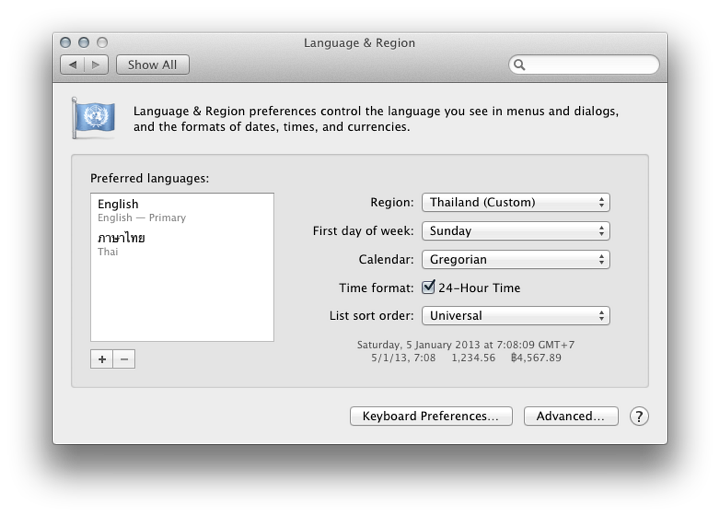Click the magnifying glass search icon
Viewport: 720px width, 517px height.
coord(519,65)
